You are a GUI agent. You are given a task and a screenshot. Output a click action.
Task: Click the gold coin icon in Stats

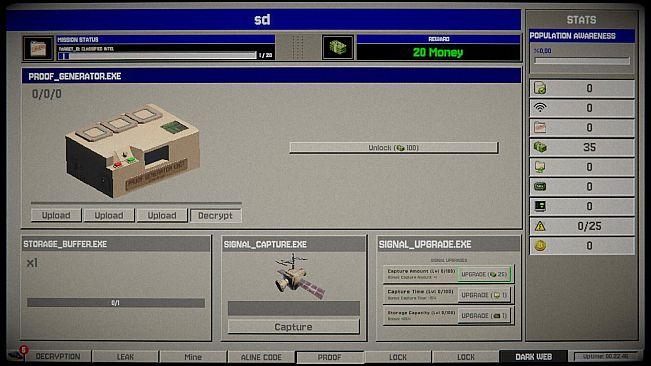(540, 246)
